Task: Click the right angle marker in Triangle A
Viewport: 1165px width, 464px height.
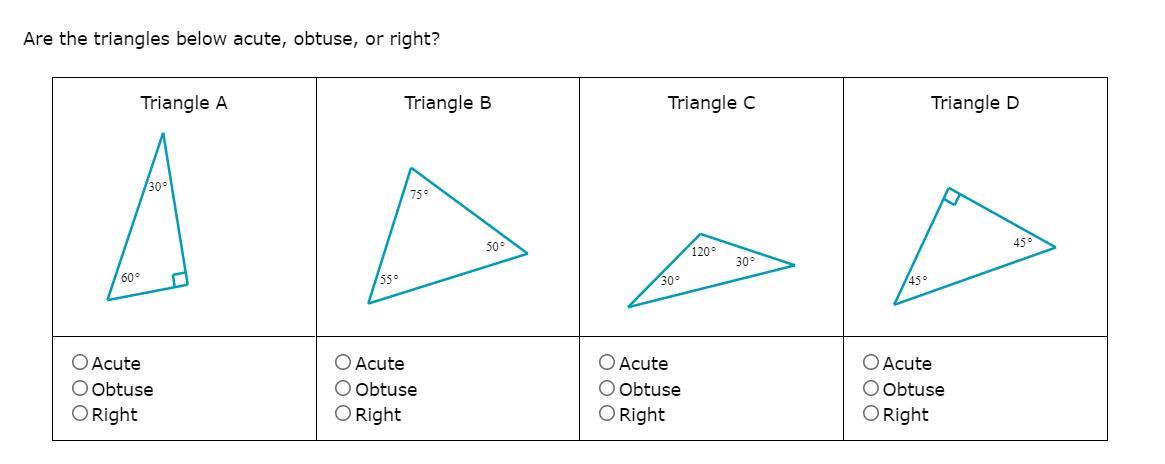Action: coord(180,279)
